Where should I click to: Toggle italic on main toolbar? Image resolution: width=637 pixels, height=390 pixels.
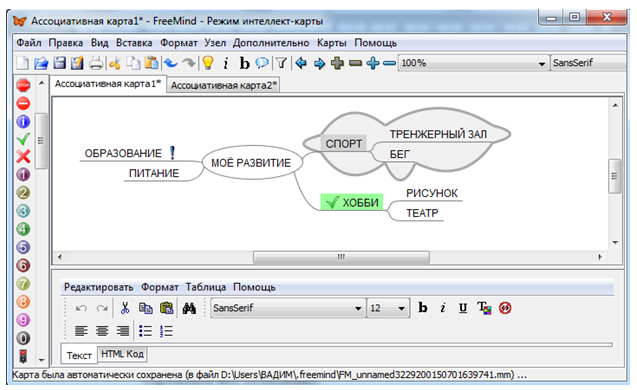pyautogui.click(x=226, y=63)
